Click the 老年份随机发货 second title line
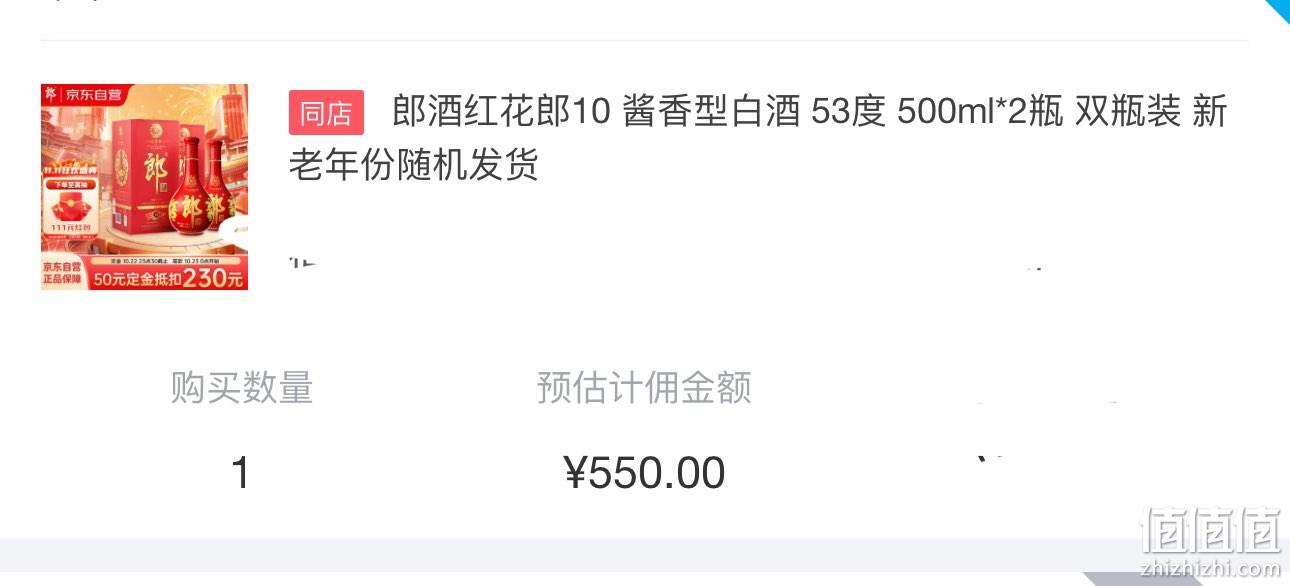Screen dimensions: 1290x586 click(414, 163)
